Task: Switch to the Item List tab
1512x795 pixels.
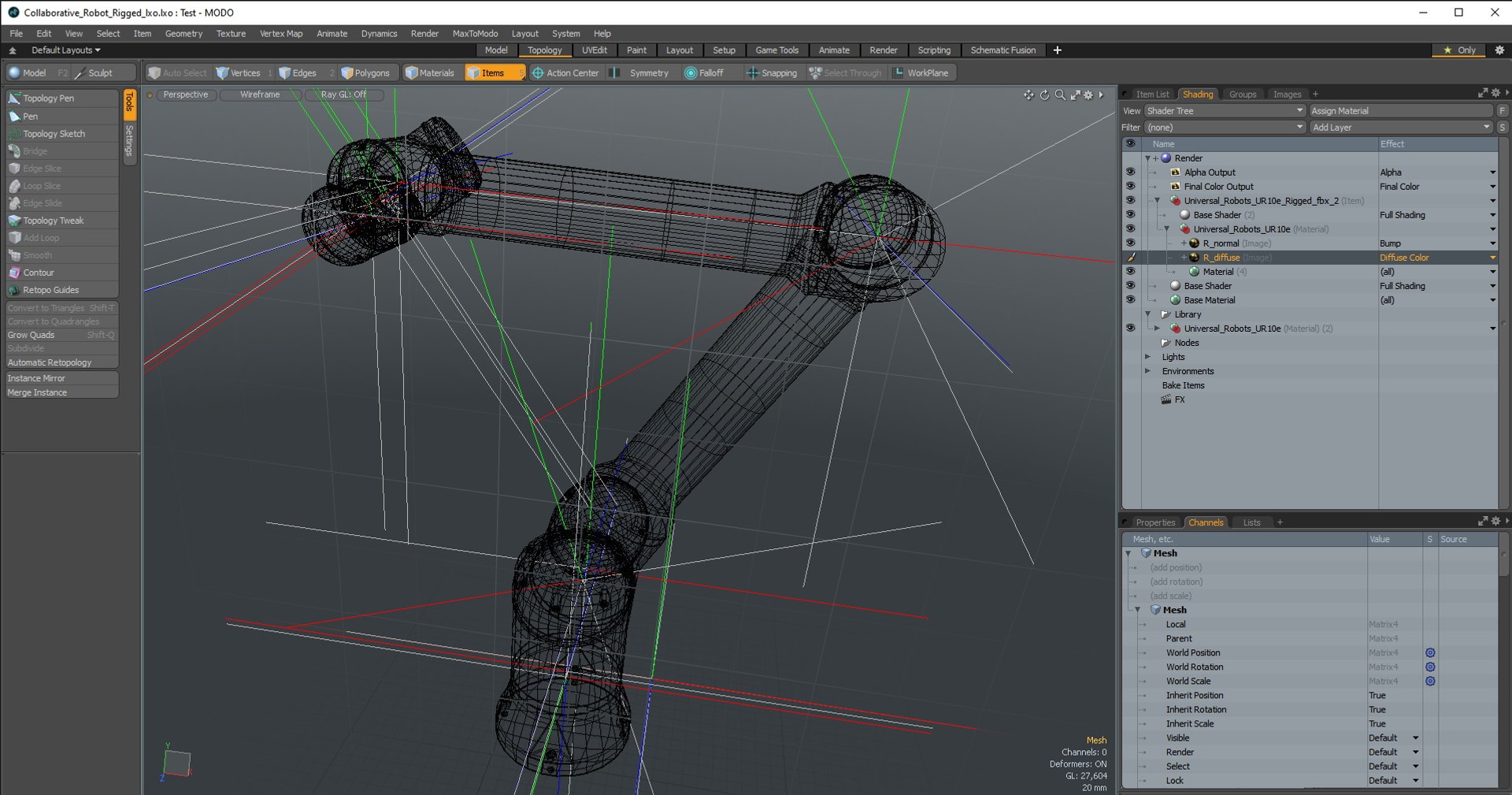Action: coord(1152,95)
